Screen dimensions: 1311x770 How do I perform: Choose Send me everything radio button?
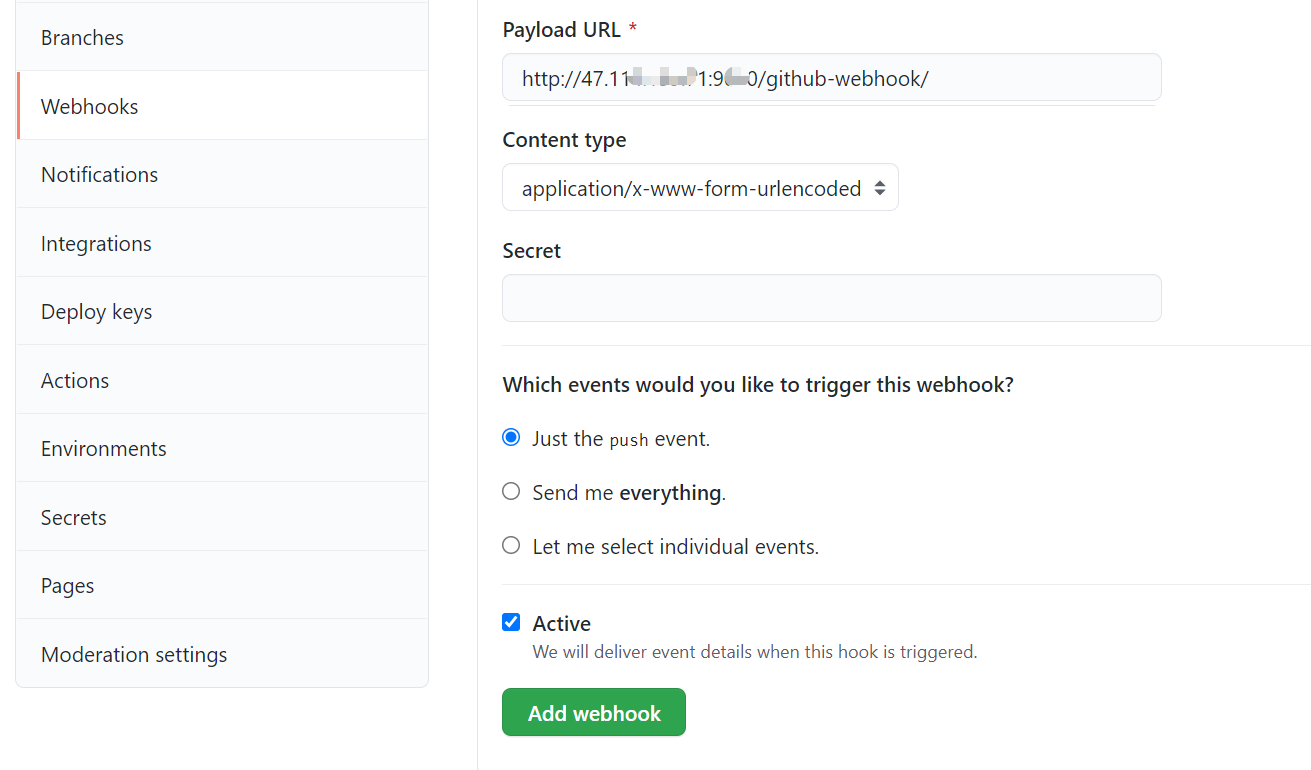click(x=511, y=491)
